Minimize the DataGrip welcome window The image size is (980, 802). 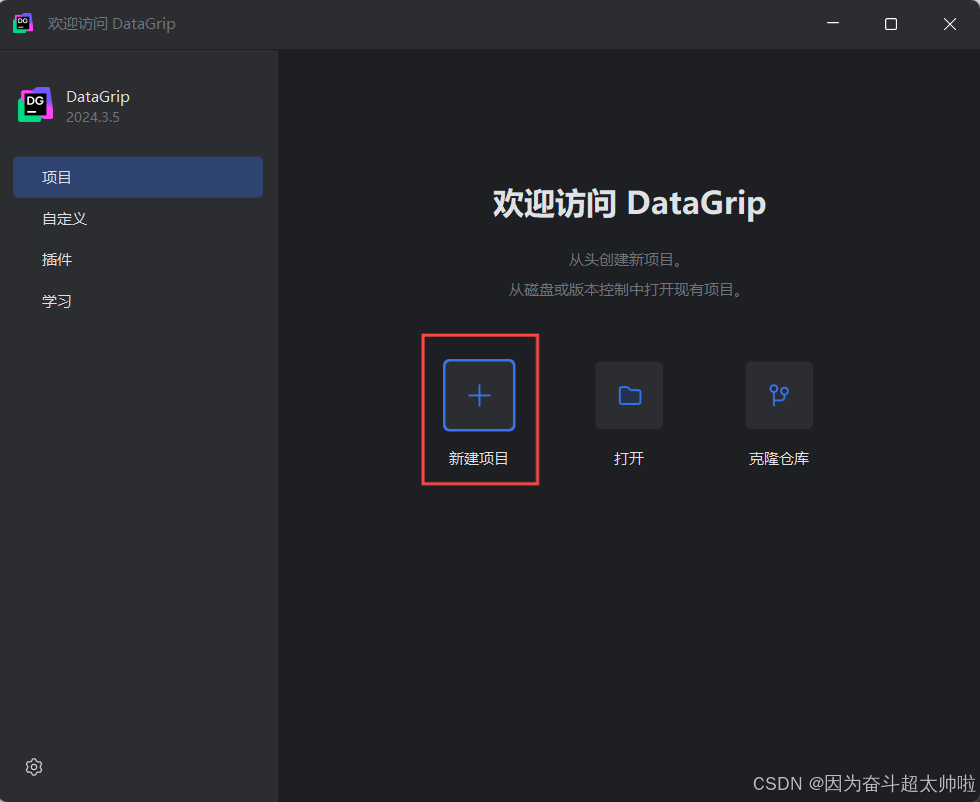(833, 24)
